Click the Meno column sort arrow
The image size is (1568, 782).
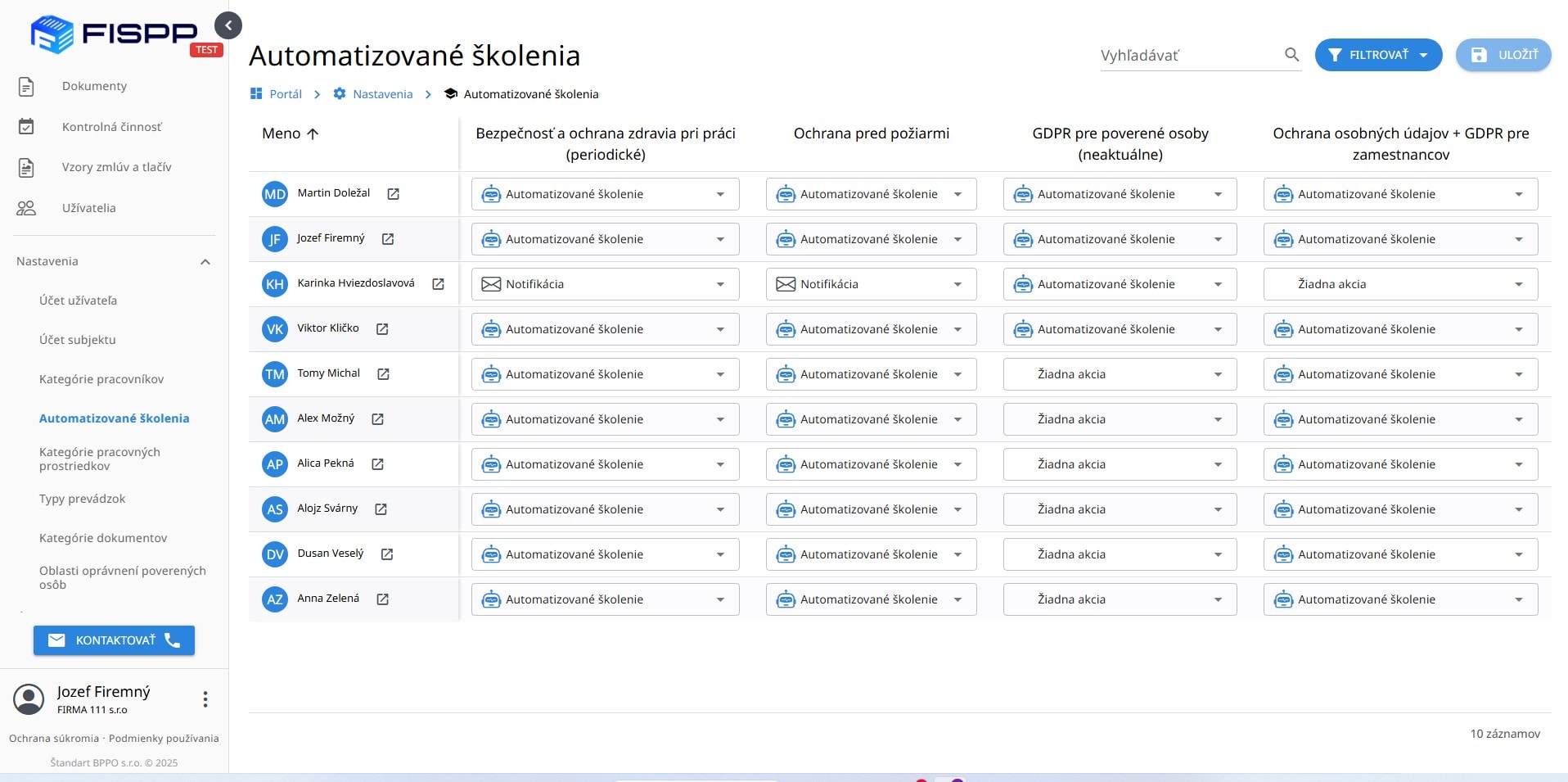tap(313, 133)
